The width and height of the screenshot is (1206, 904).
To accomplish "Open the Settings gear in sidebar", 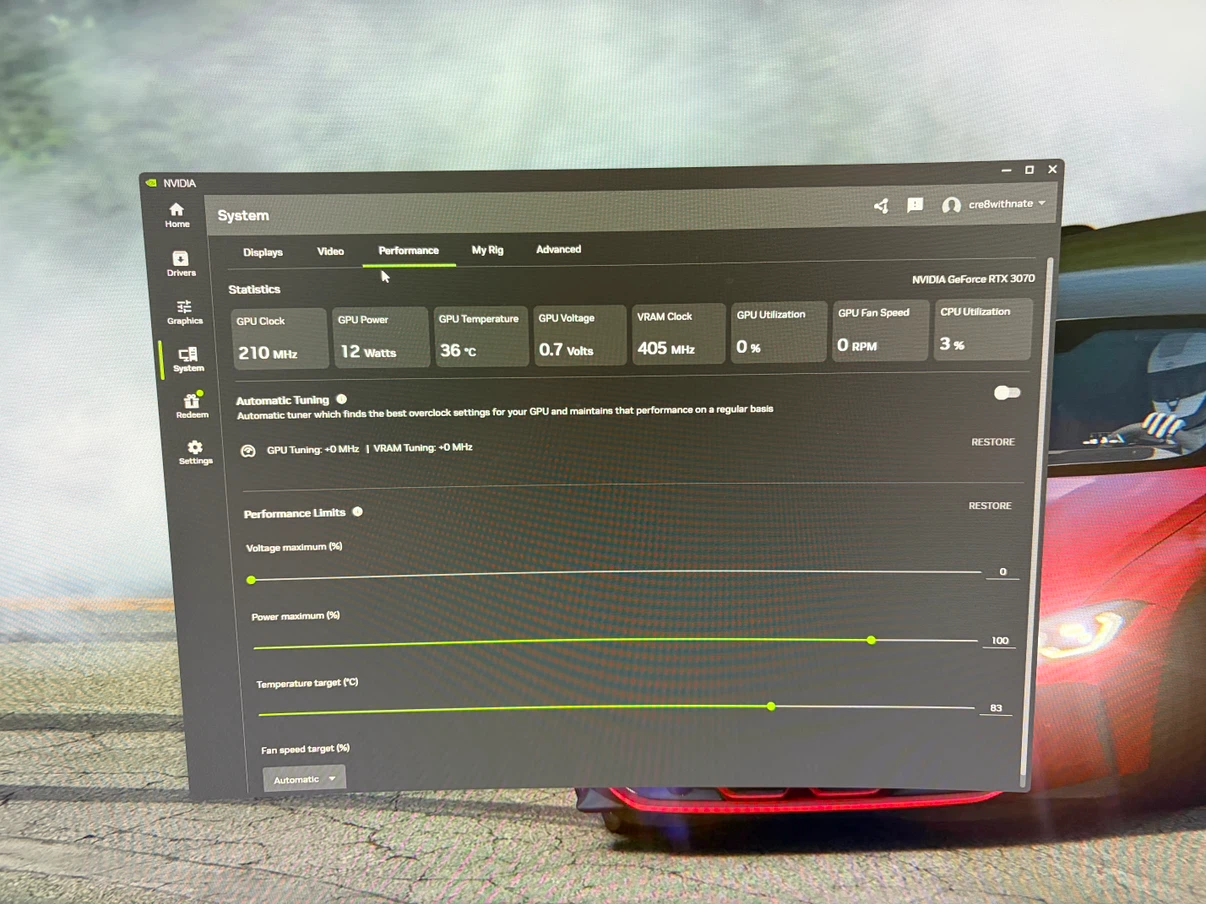I will 195,452.
